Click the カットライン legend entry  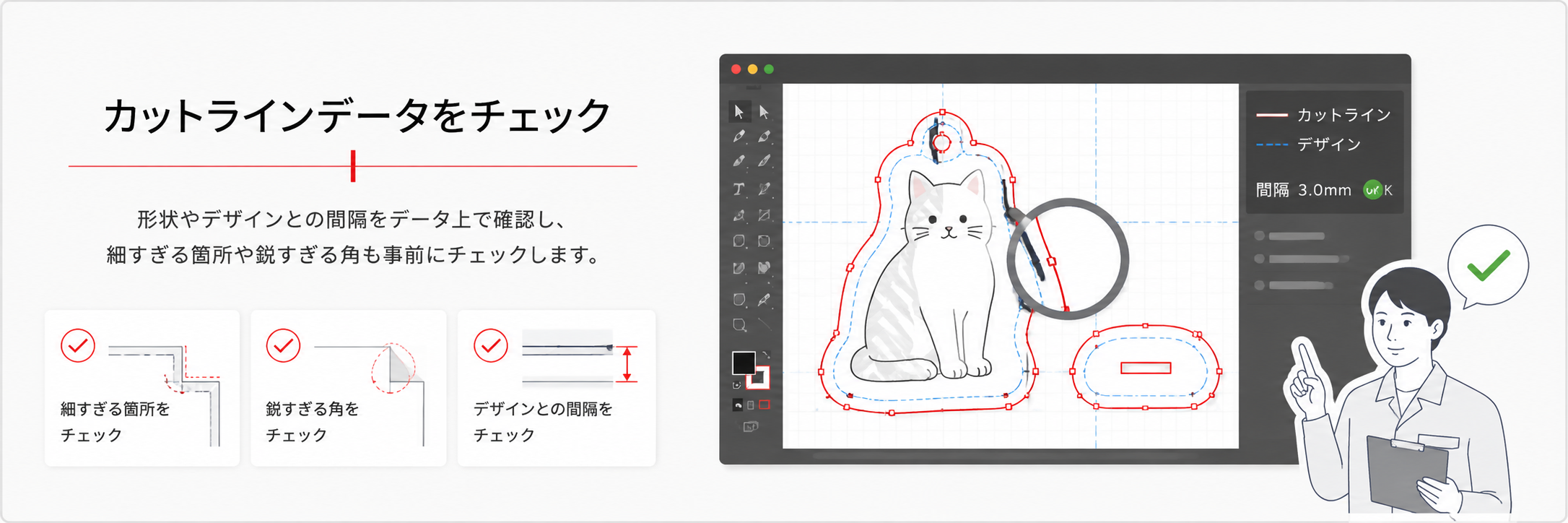1323,115
